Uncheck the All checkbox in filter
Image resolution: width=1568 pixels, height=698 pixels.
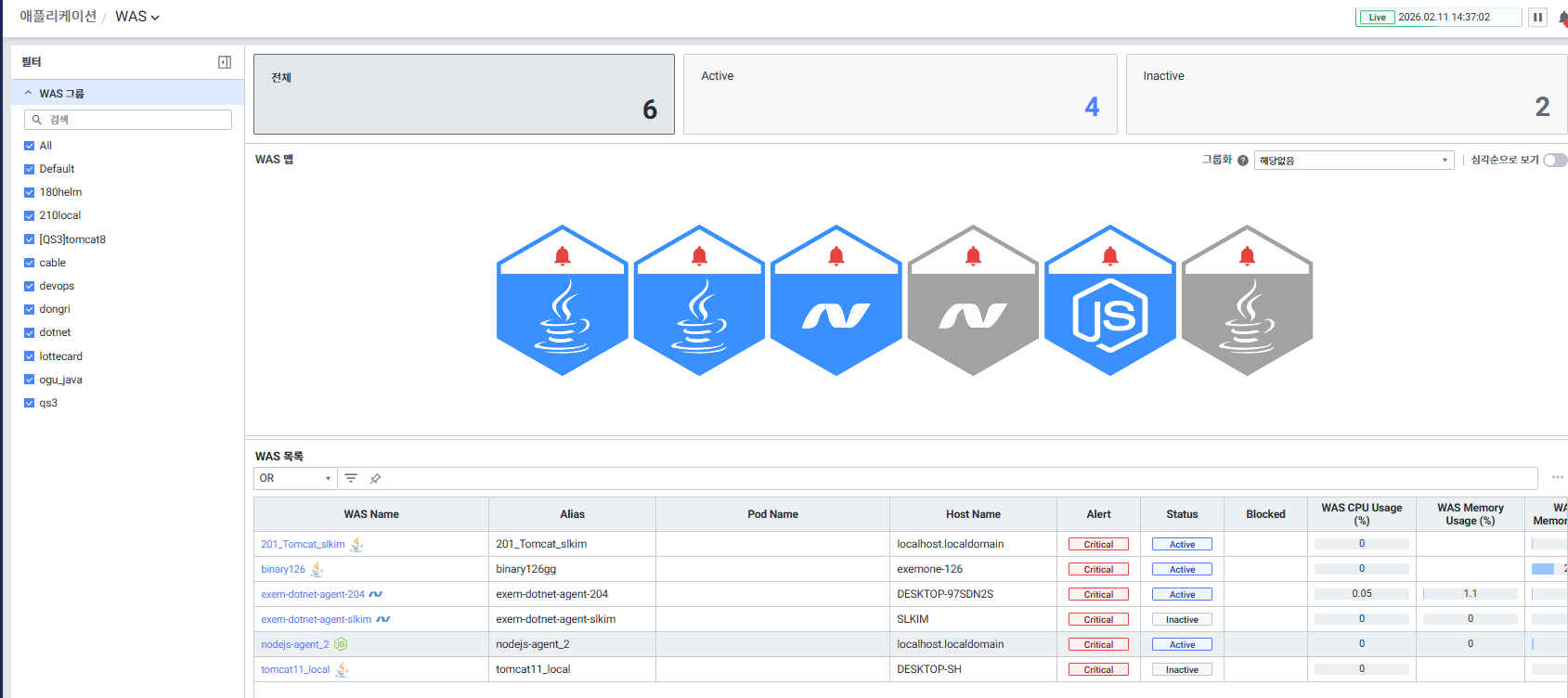[29, 146]
